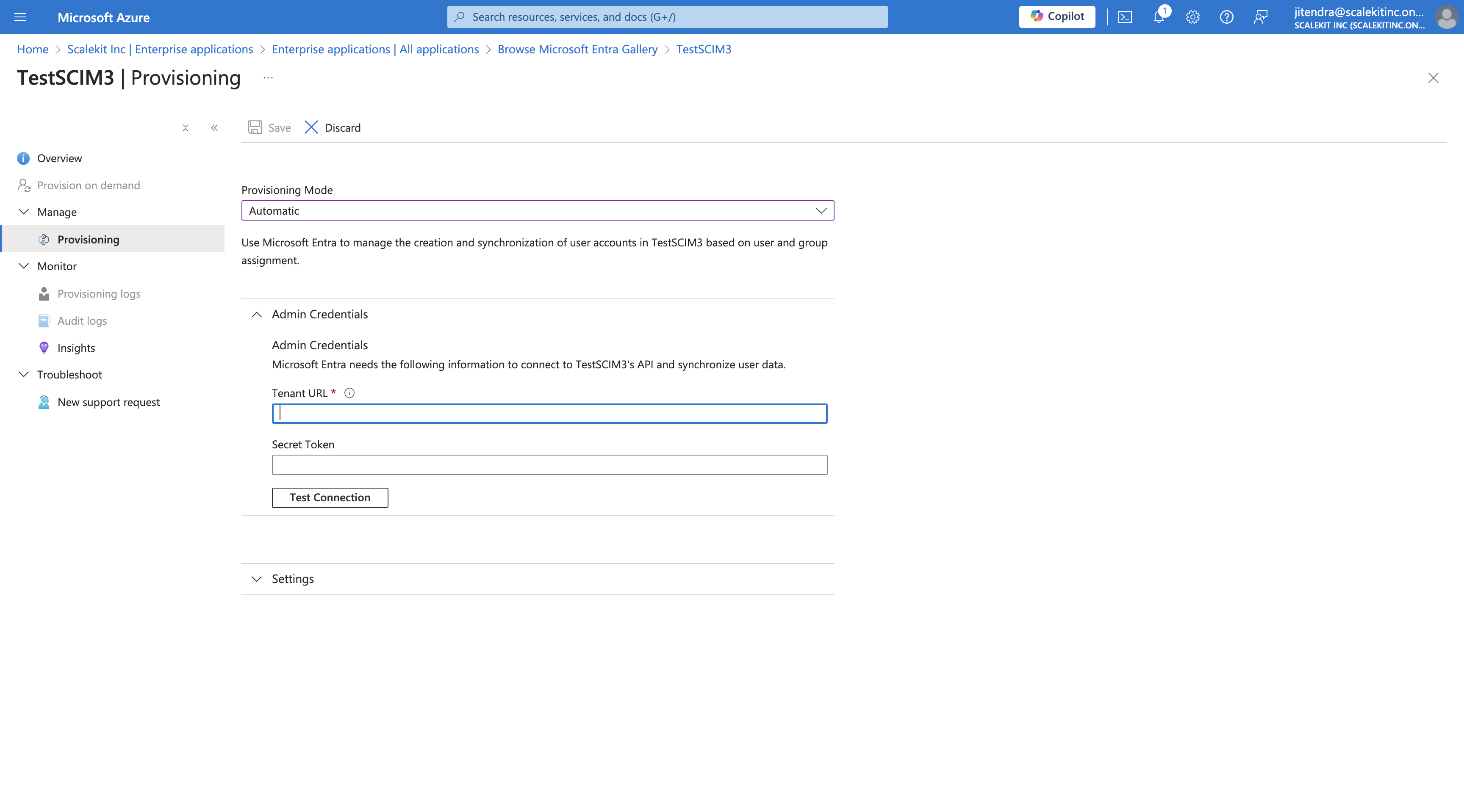
Task: Focus the Search resources, services, and docs box
Action: (667, 17)
